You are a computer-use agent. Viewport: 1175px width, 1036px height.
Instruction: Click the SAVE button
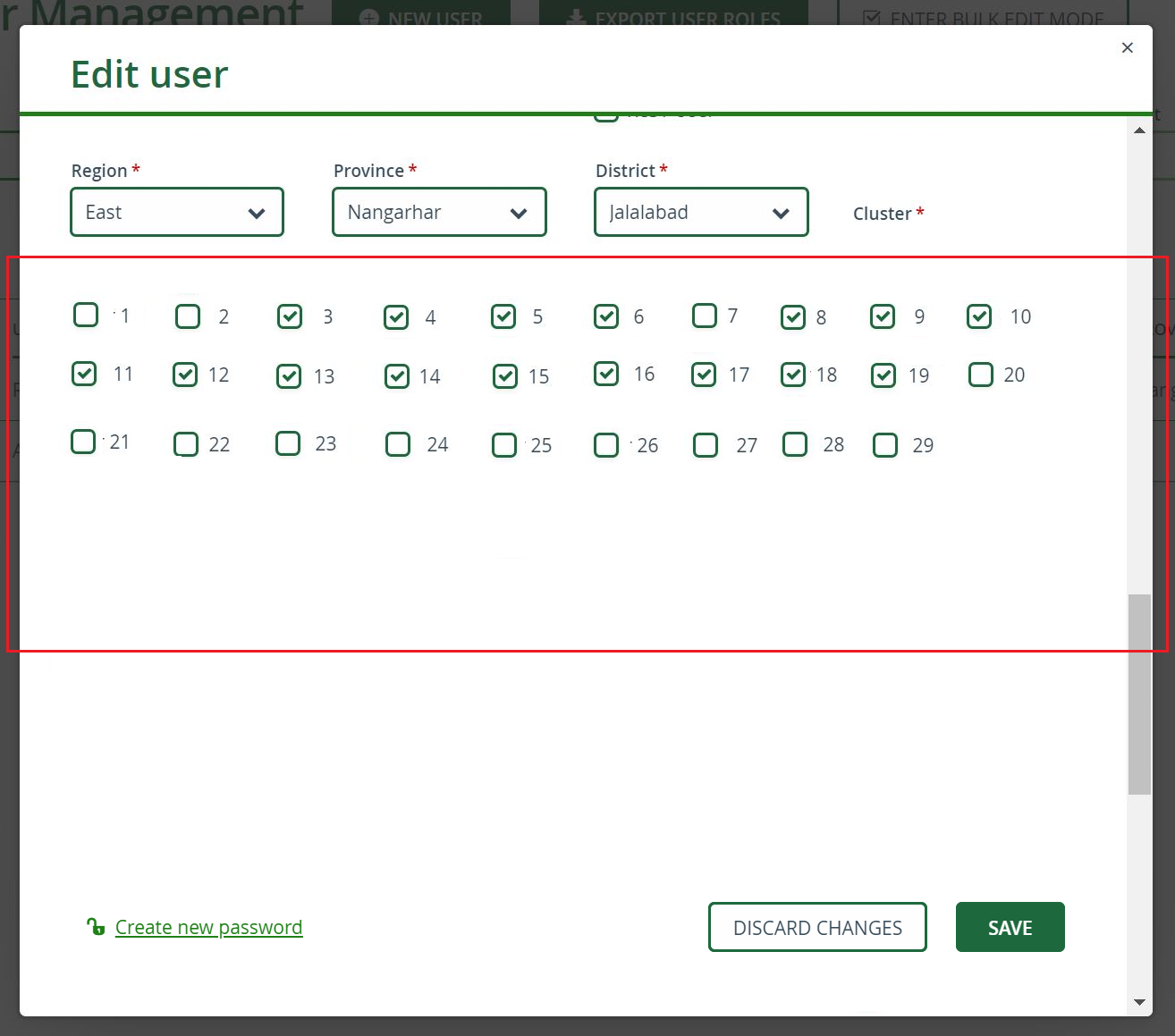(x=1010, y=927)
